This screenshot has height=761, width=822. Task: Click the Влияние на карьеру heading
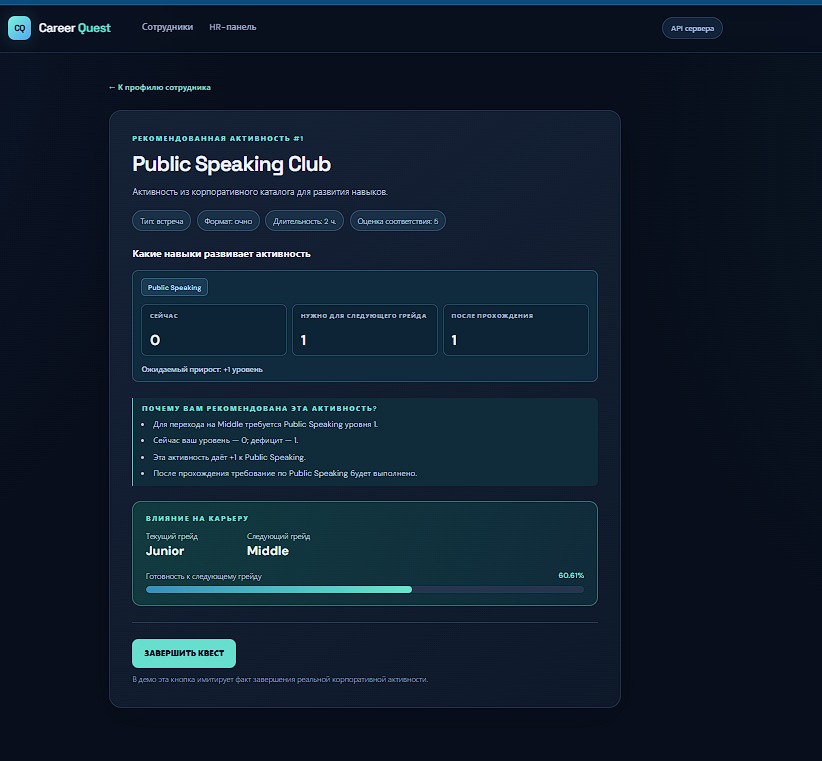click(197, 518)
